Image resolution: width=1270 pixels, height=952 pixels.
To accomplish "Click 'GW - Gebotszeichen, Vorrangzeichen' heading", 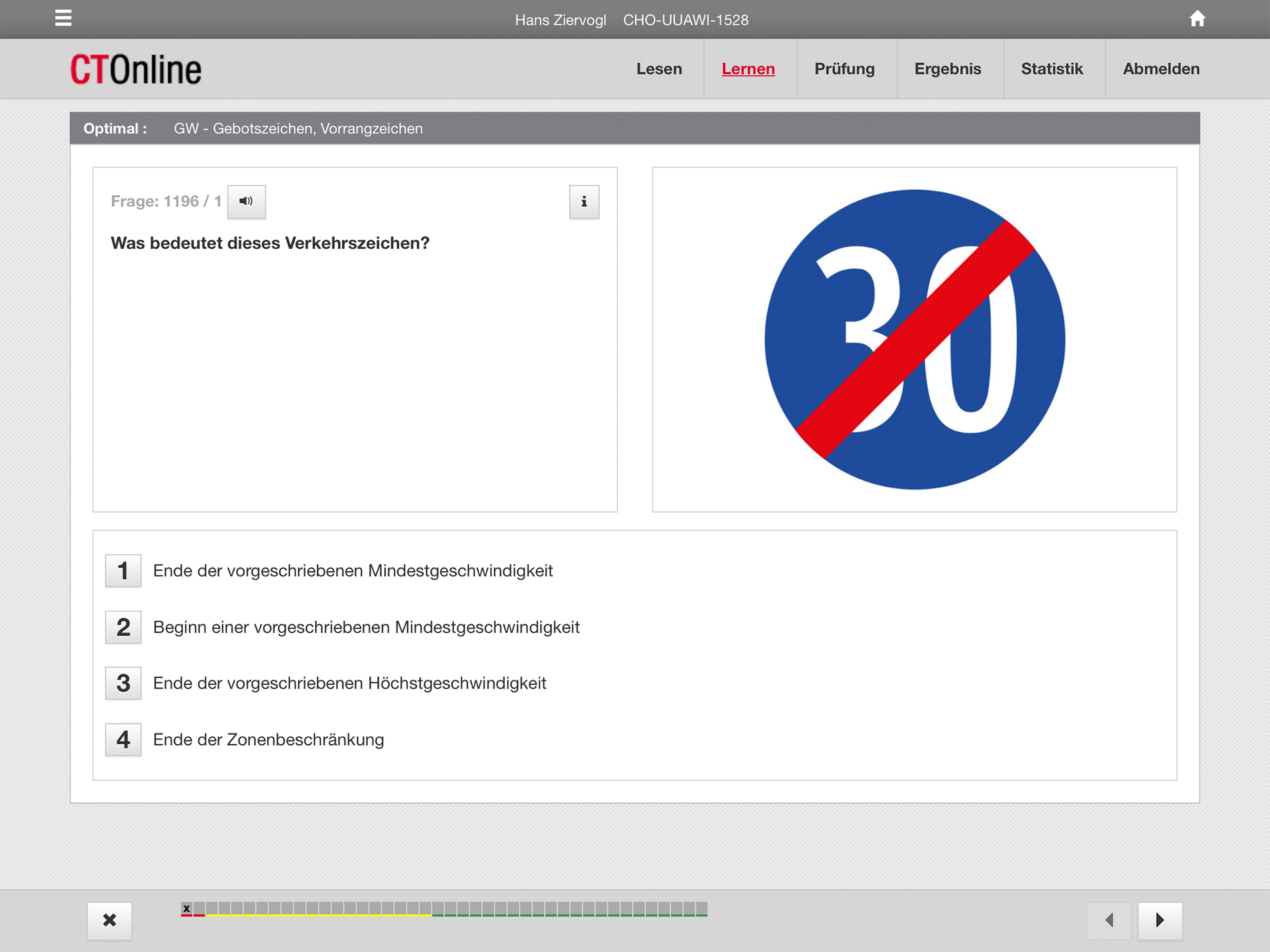I will point(298,129).
